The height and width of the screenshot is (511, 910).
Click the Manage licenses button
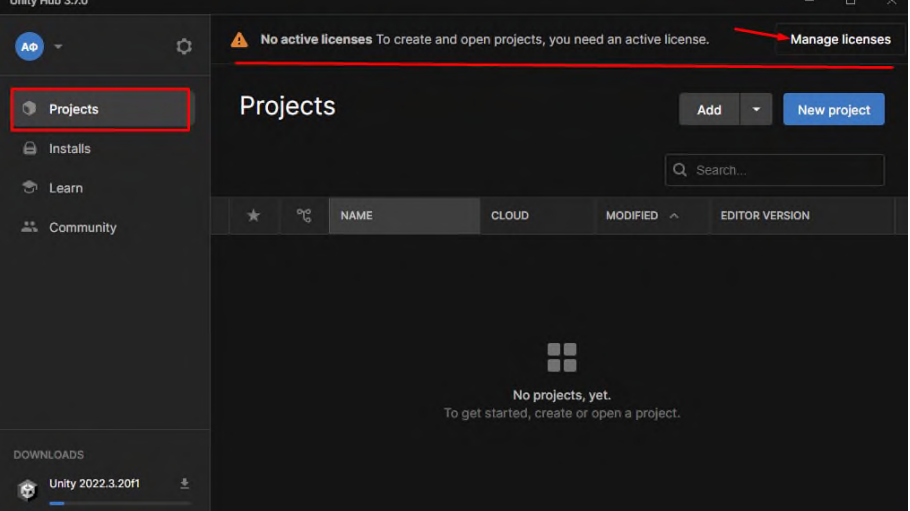[840, 39]
